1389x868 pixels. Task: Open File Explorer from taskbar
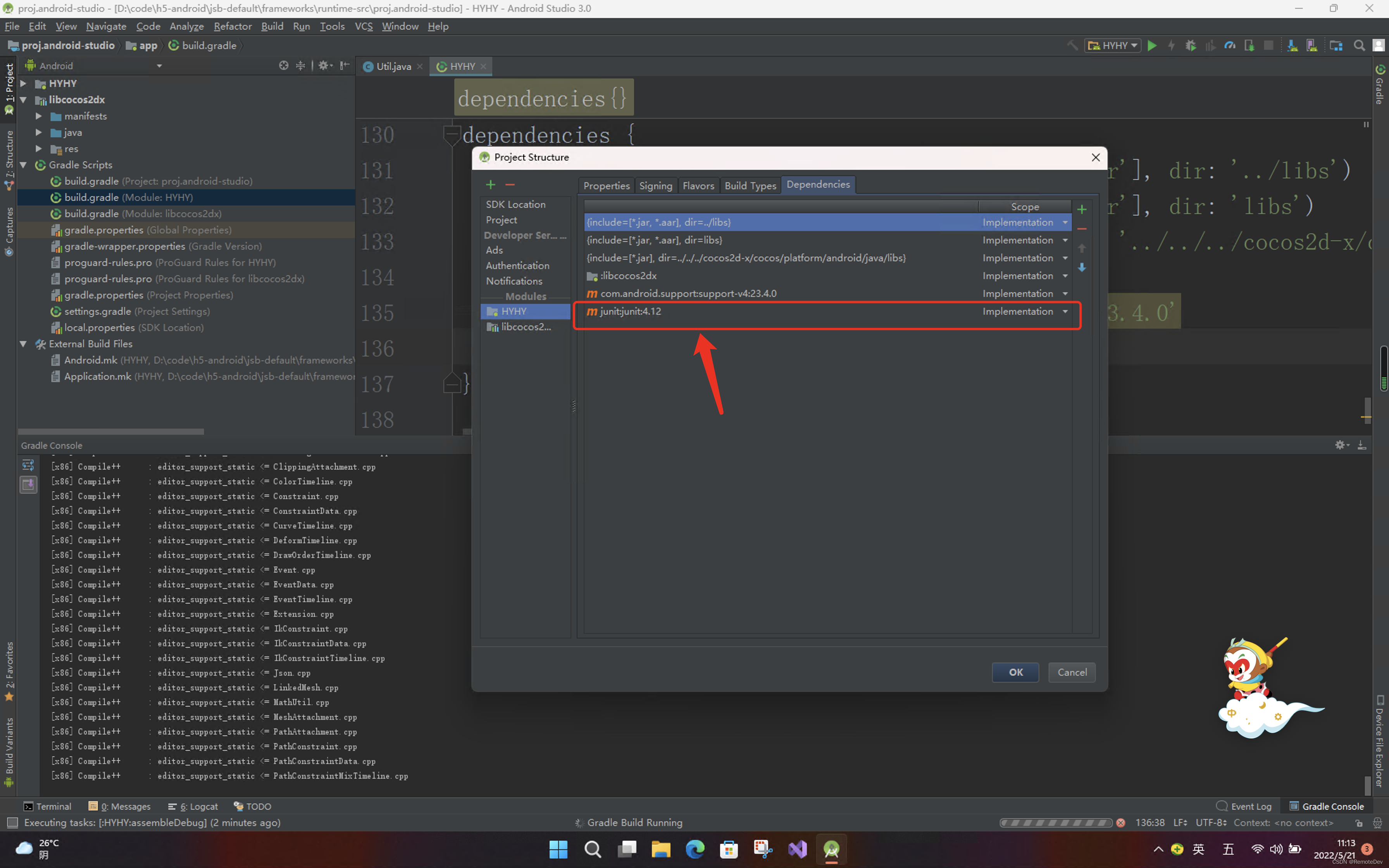661,849
